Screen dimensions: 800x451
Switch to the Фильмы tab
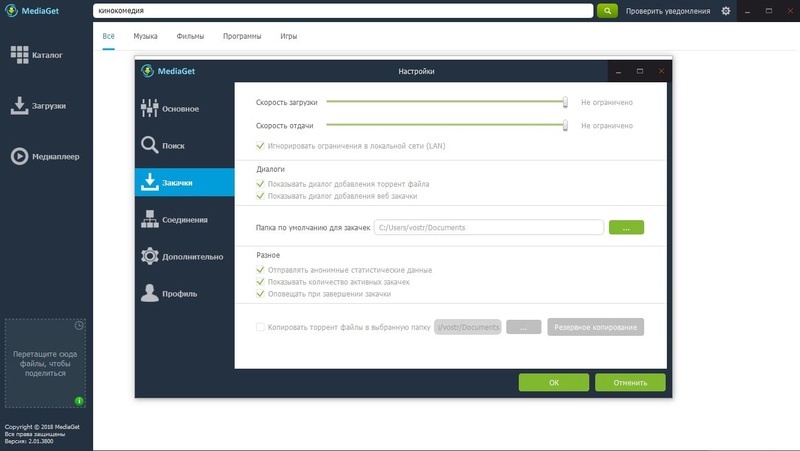(x=190, y=36)
